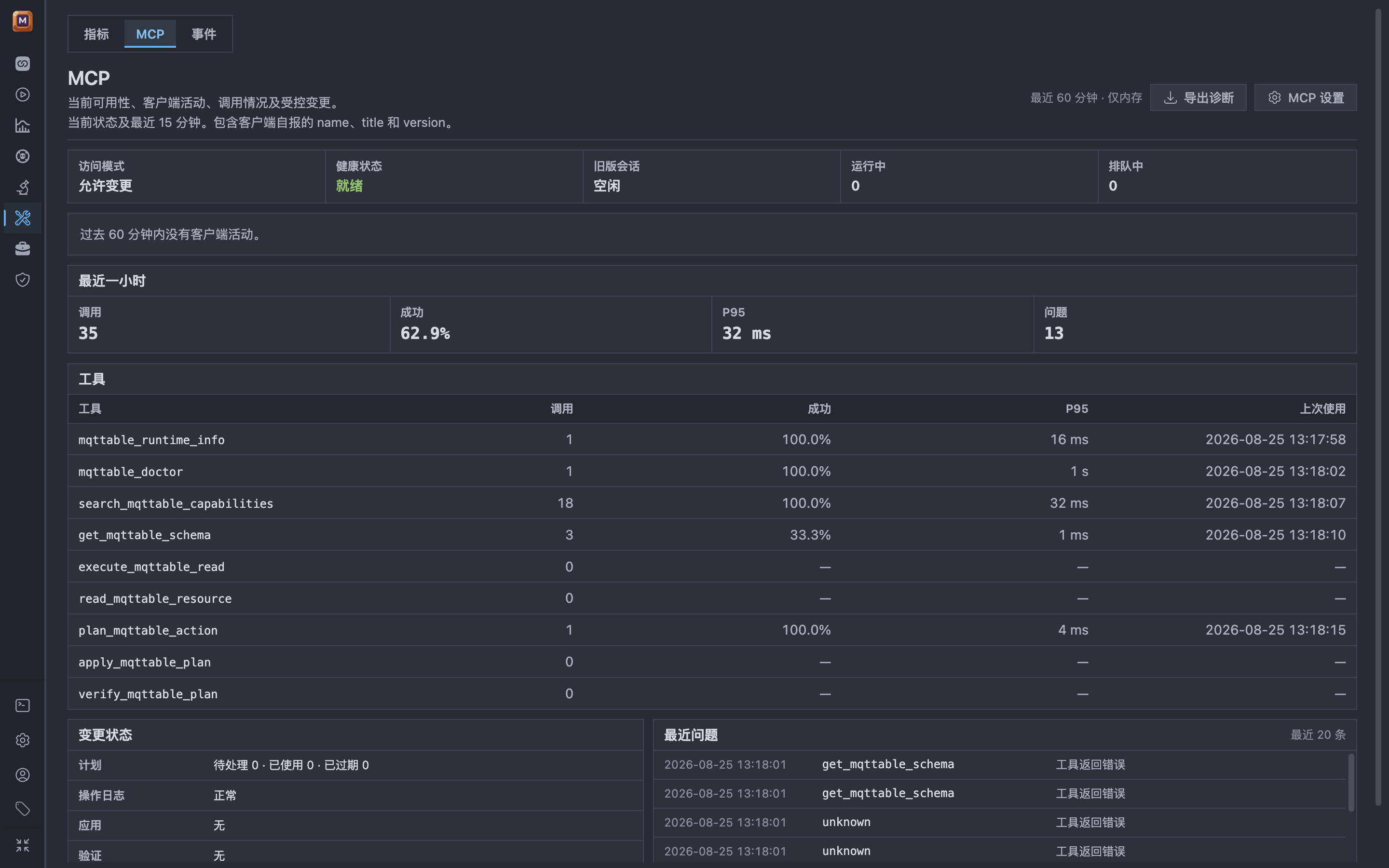
Task: Click the 18 call count for search_mqttable_capabilities
Action: tap(565, 503)
